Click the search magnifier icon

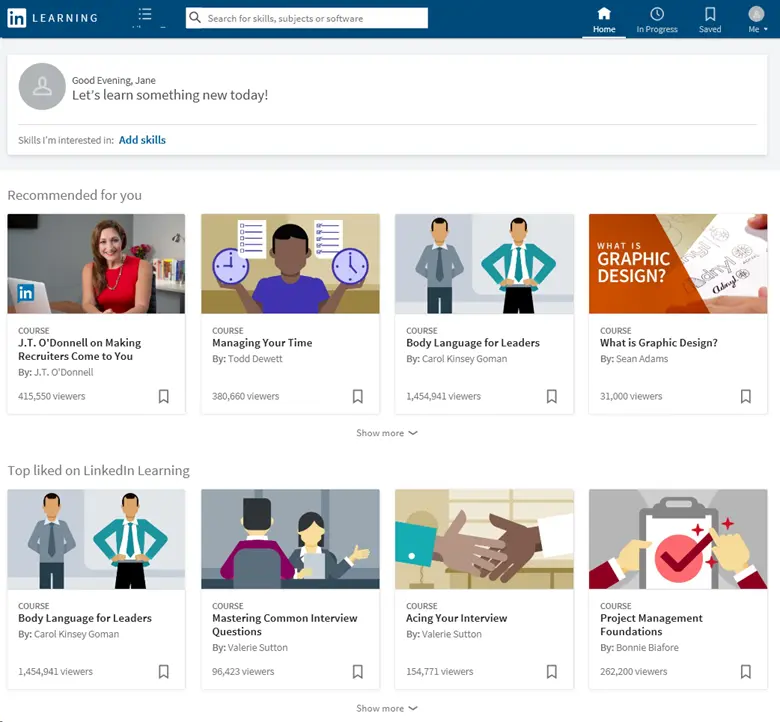tap(196, 18)
